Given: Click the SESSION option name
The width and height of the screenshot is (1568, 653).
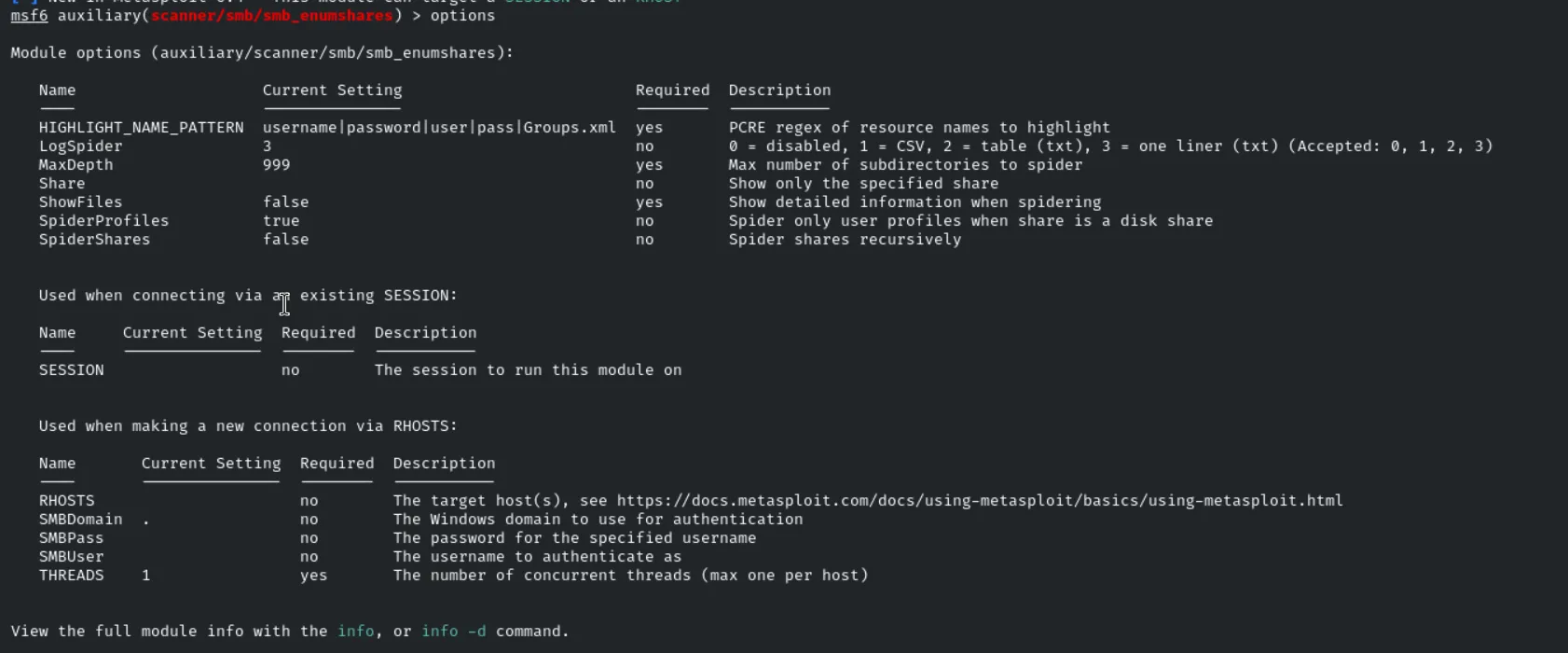Looking at the screenshot, I should point(71,370).
